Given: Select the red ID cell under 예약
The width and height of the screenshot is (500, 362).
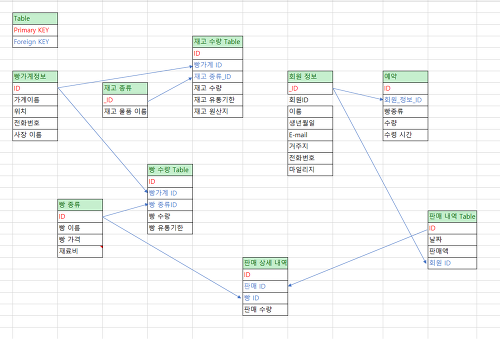Looking at the screenshot, I should click(405, 88).
